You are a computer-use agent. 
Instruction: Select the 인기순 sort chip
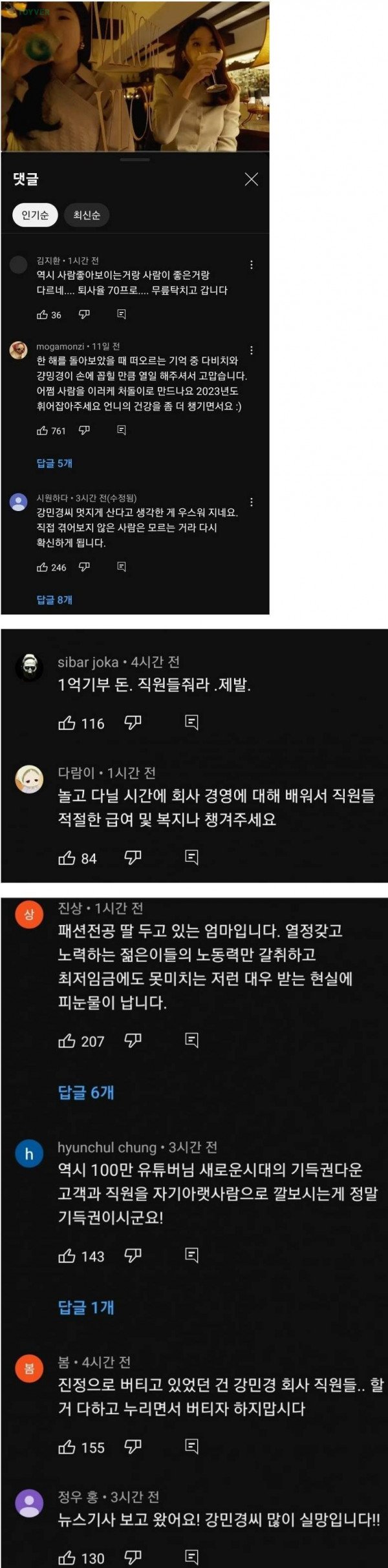pyautogui.click(x=35, y=215)
